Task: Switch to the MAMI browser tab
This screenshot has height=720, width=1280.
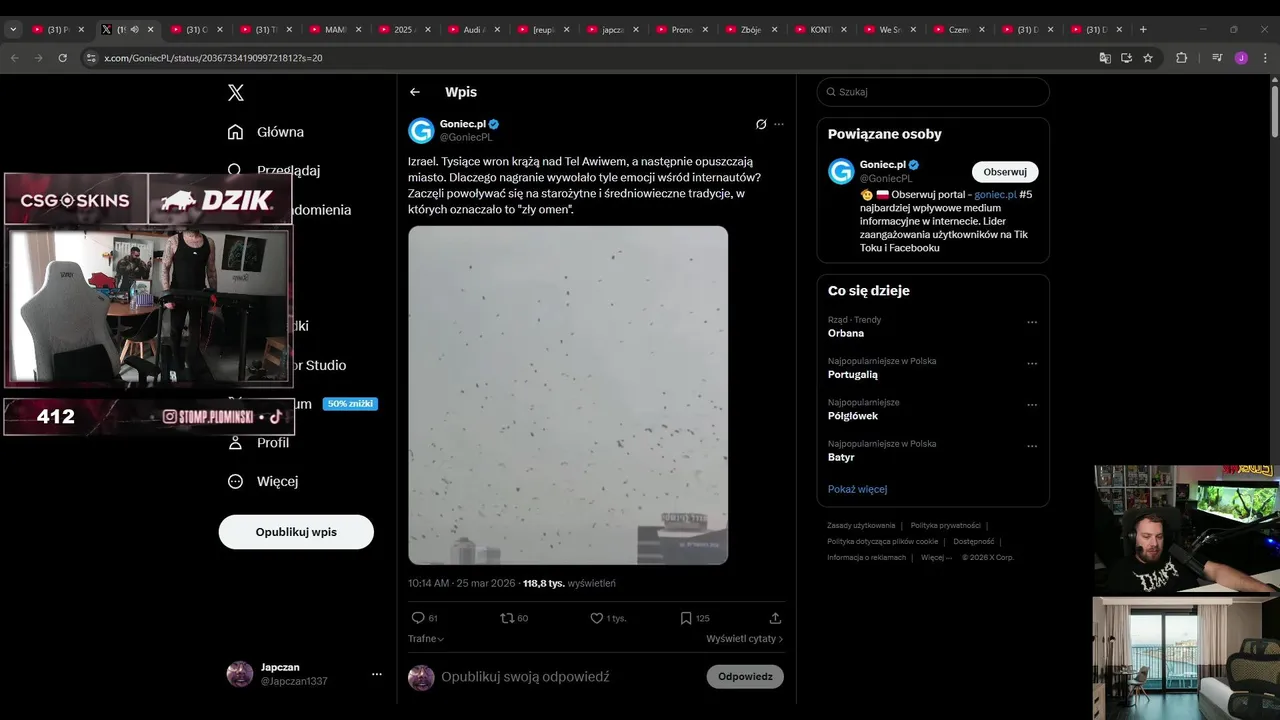Action: point(335,30)
